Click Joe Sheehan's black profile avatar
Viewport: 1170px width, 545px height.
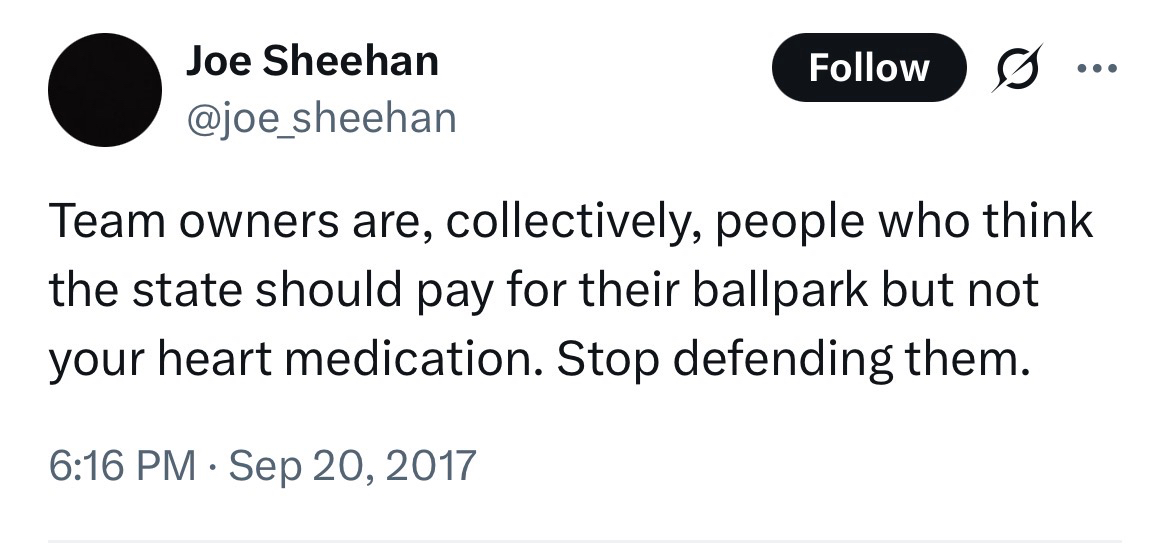[x=105, y=90]
